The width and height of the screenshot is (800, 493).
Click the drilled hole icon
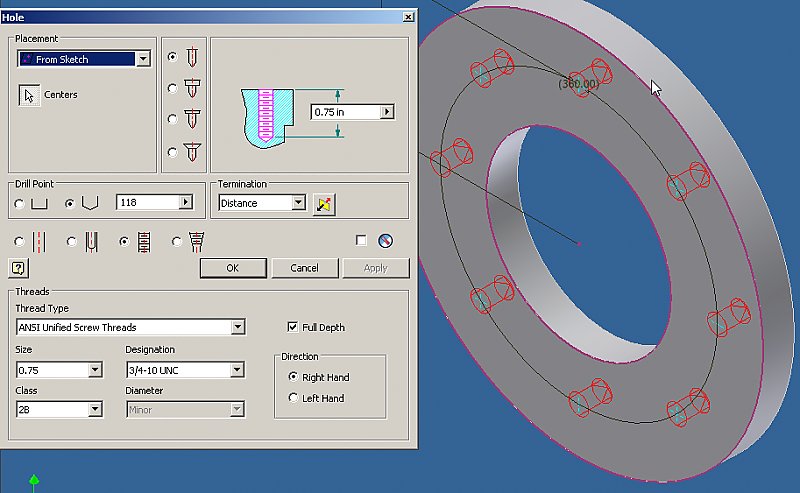(192, 57)
